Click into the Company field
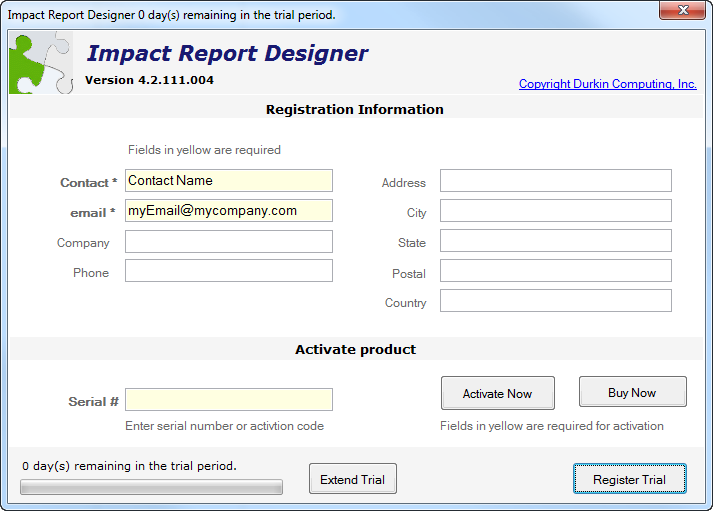Screen dimensions: 713x511 (229, 241)
